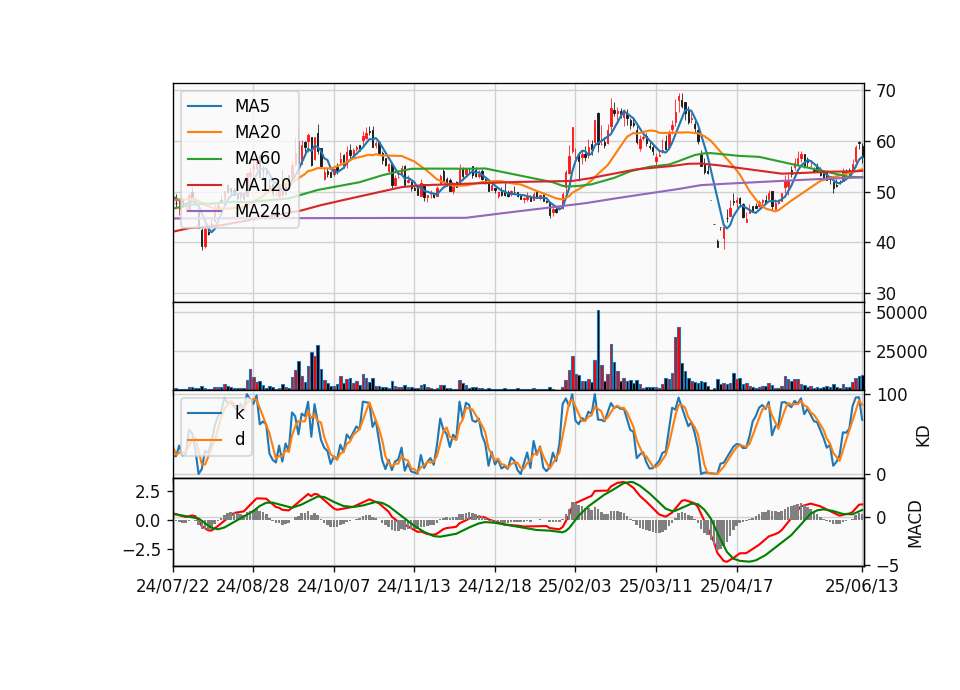Click the 24/10/07 date tick label
Viewport: 960px width, 690px height.
(334, 586)
